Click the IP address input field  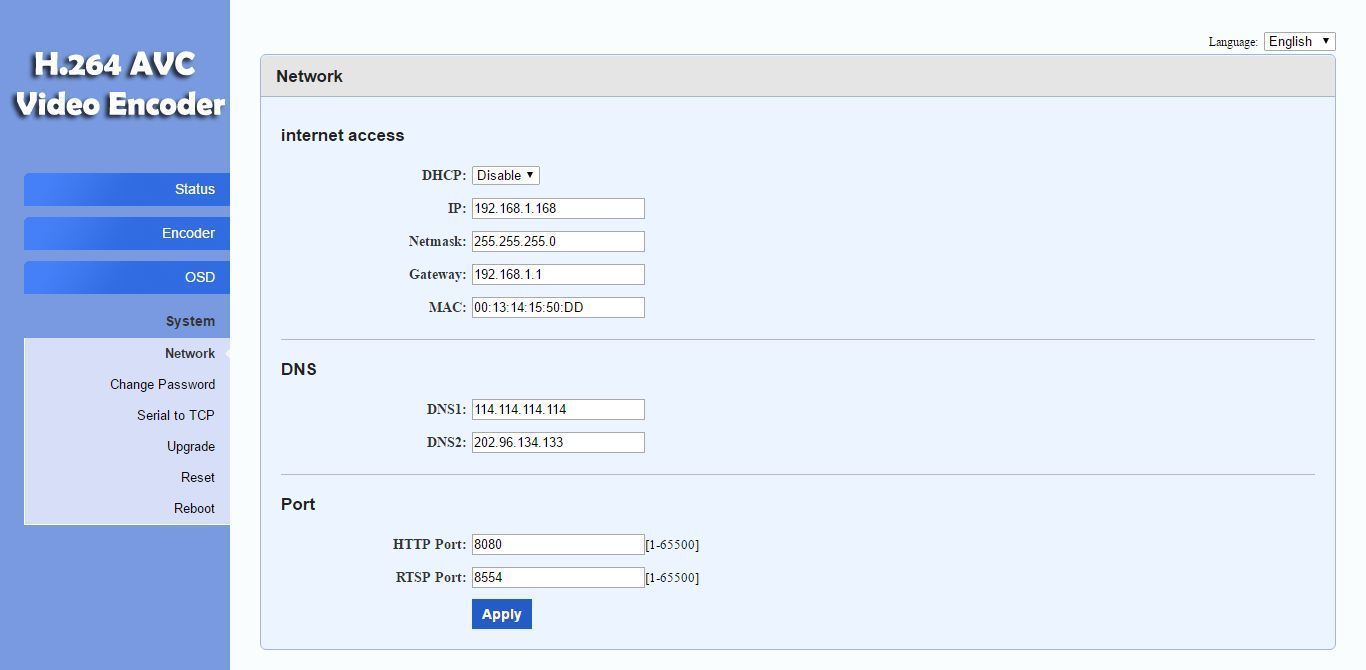coord(557,208)
